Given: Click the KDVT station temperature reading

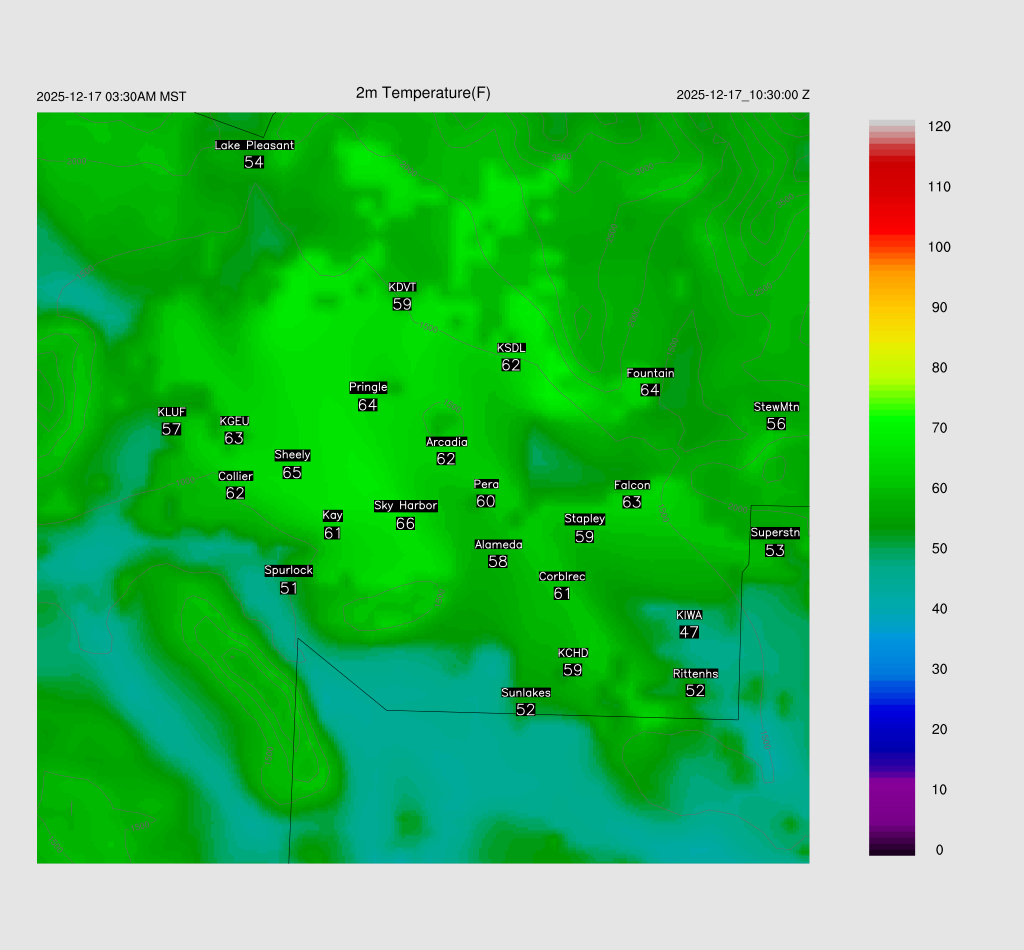Looking at the screenshot, I should [x=402, y=304].
